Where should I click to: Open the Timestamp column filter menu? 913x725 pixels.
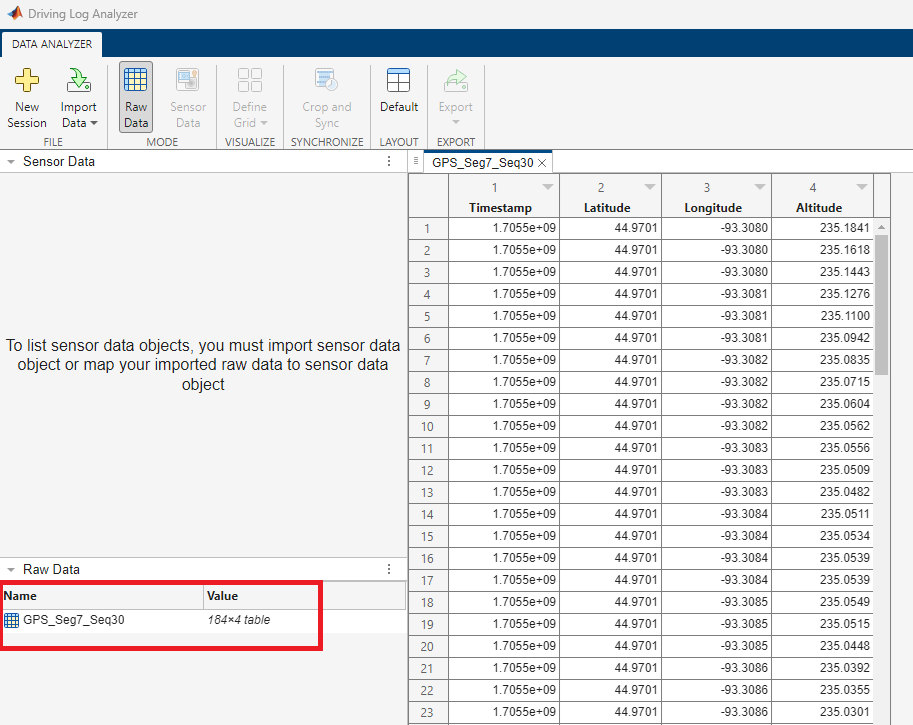click(x=548, y=186)
